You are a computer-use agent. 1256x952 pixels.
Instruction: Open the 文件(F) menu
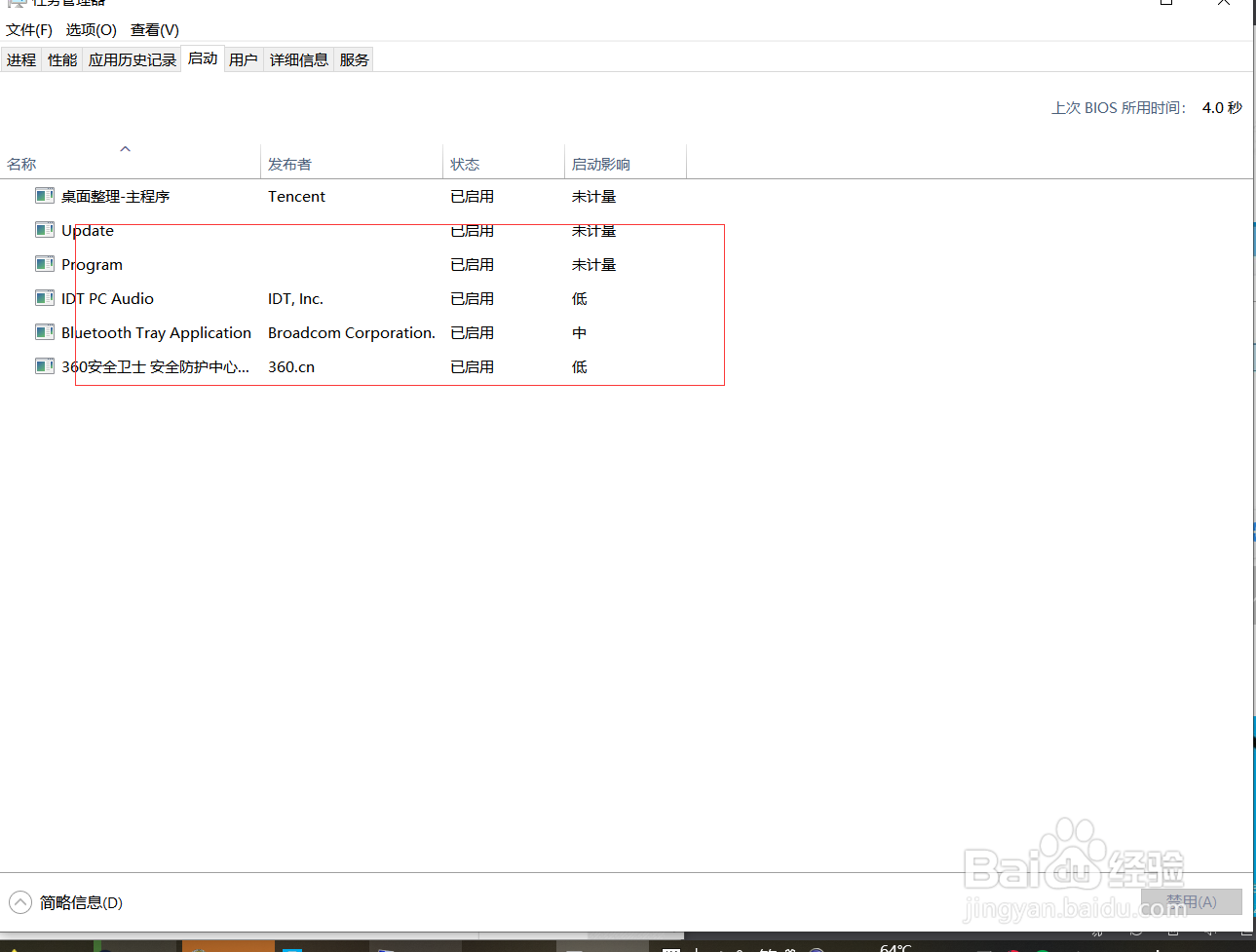click(29, 30)
